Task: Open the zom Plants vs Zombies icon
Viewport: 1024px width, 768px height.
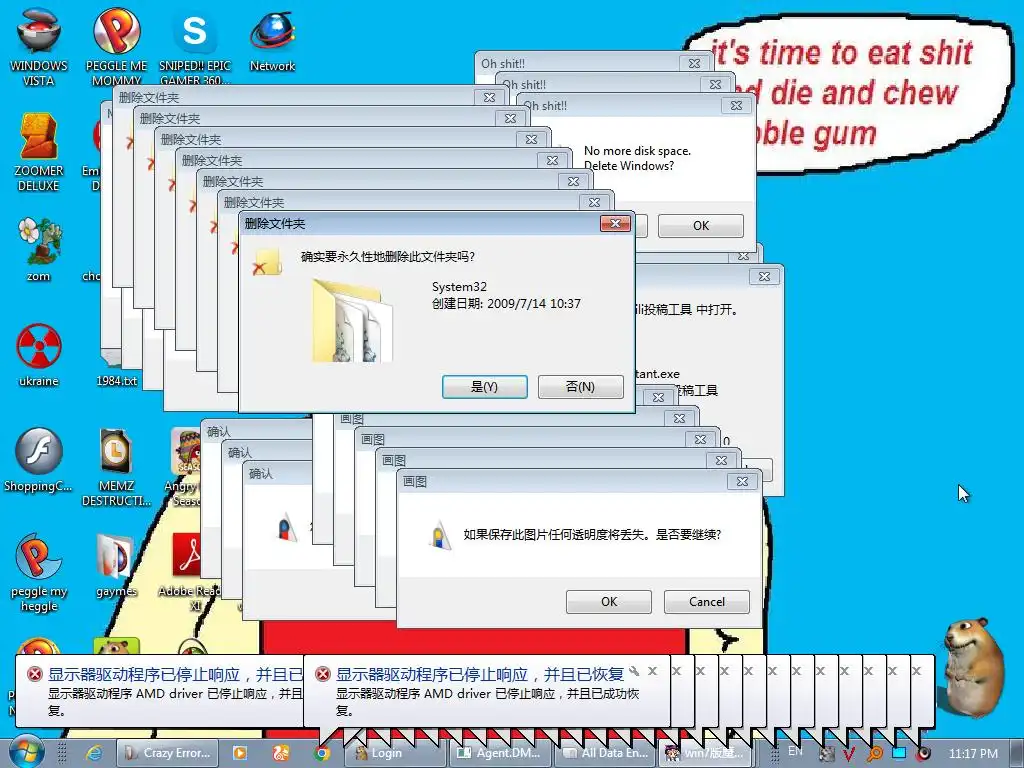Action: point(39,250)
